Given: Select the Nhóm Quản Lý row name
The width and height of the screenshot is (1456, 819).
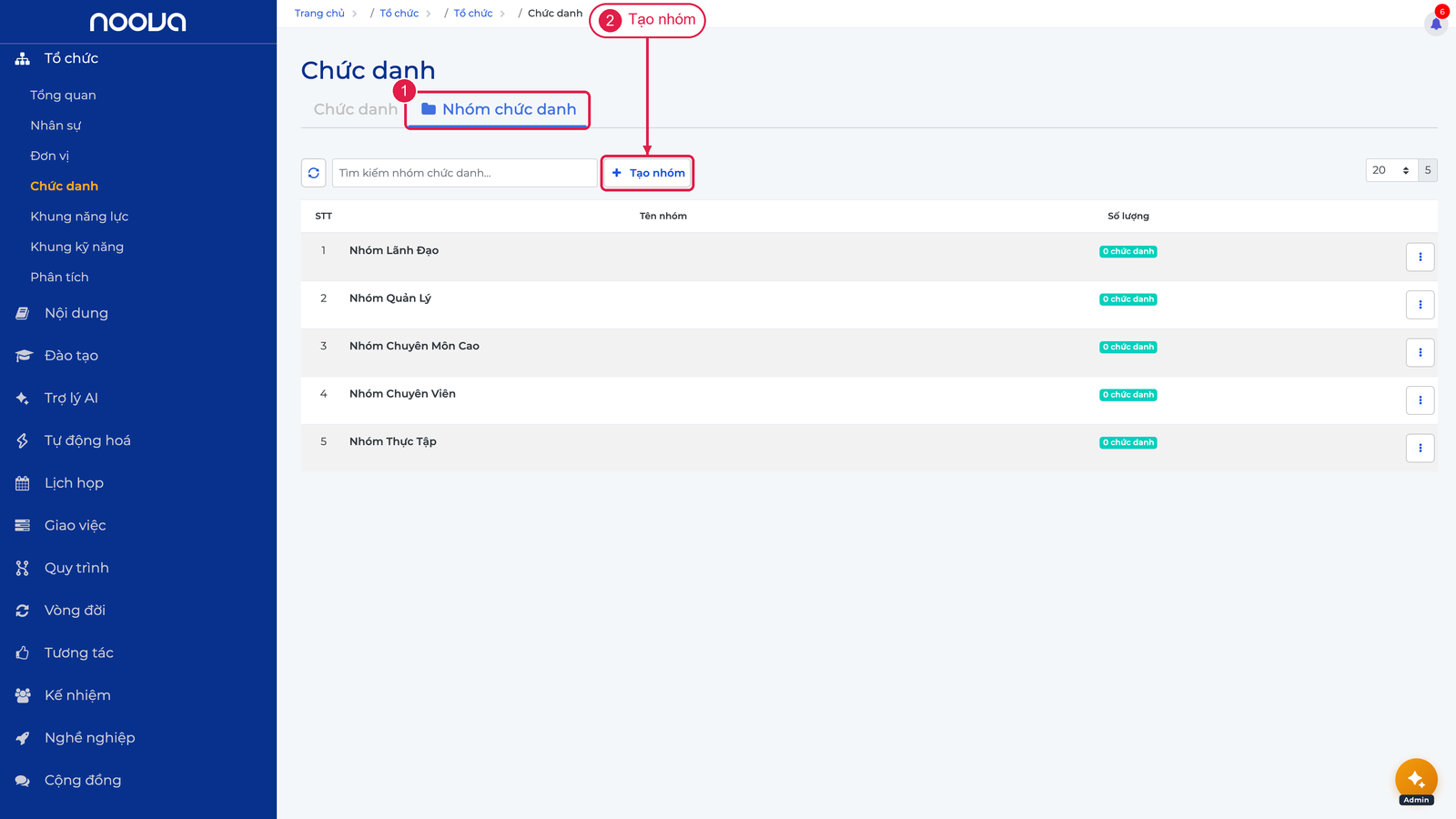Looking at the screenshot, I should pyautogui.click(x=390, y=298).
